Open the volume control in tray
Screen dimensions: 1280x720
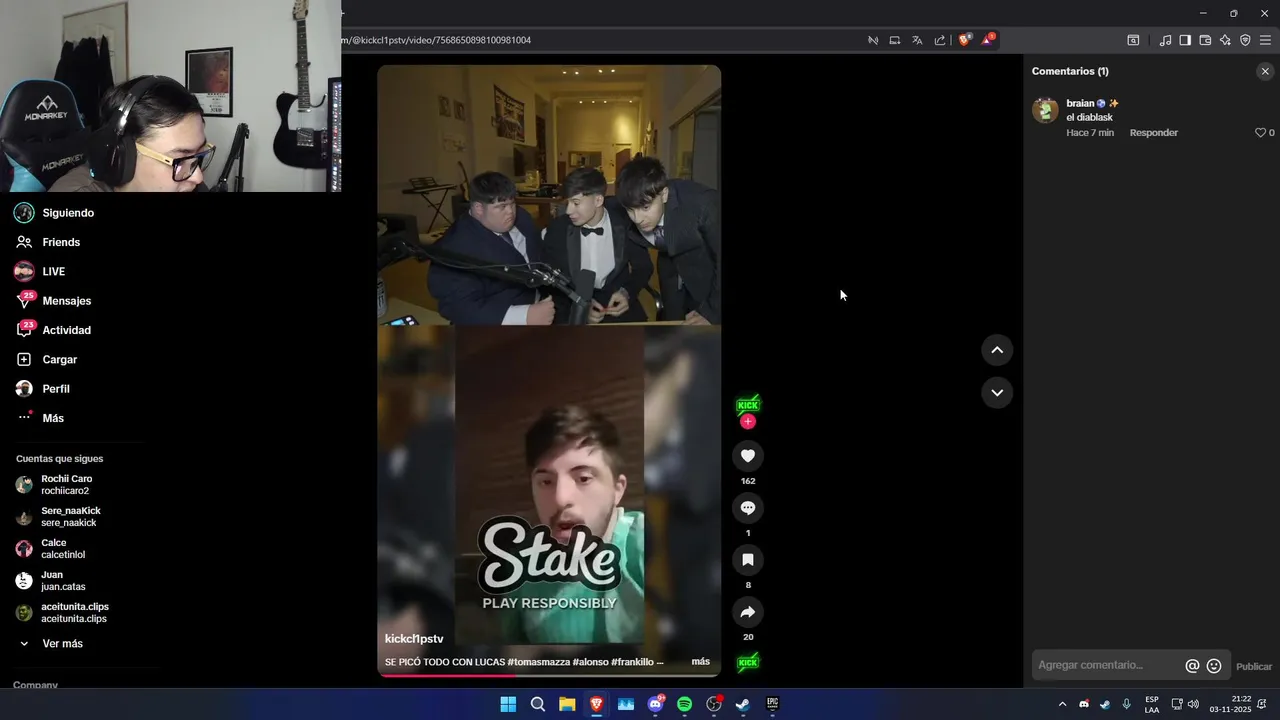pos(1193,704)
